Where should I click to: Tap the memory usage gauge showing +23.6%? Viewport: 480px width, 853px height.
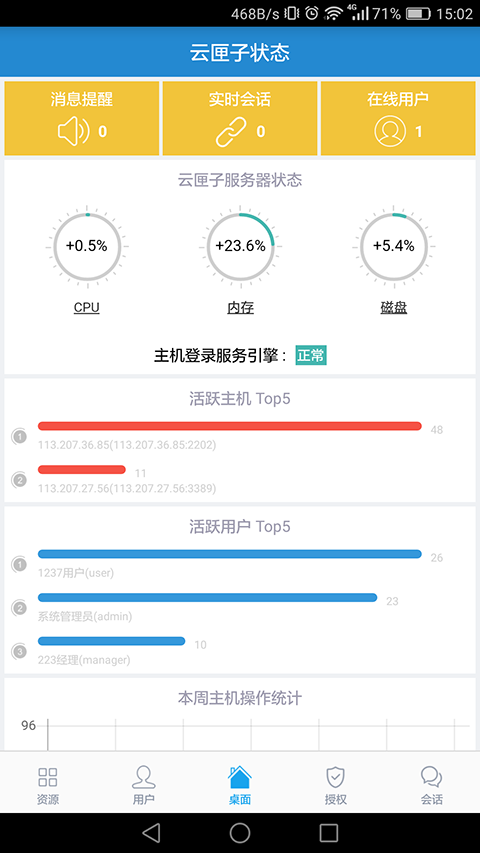point(240,246)
